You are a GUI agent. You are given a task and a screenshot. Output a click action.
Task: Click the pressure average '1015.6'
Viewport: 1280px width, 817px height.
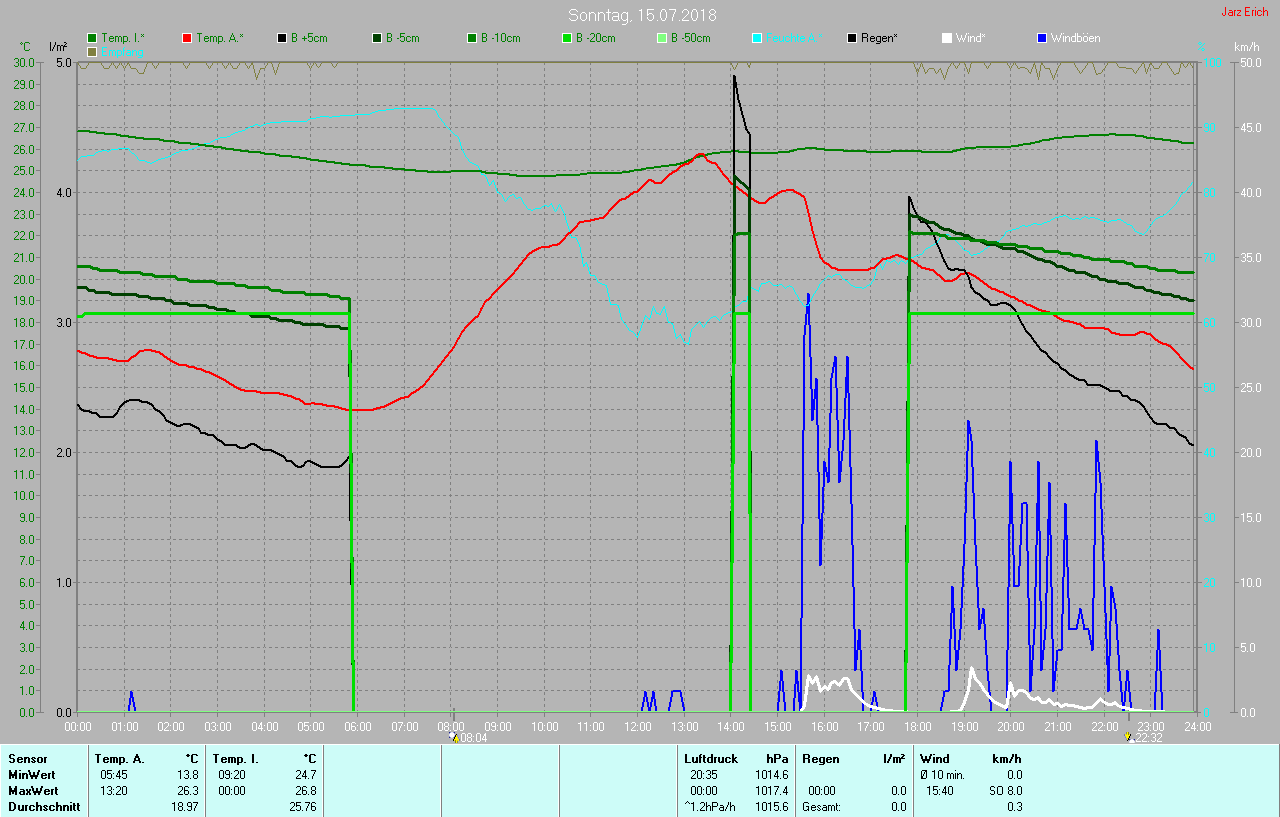[772, 807]
